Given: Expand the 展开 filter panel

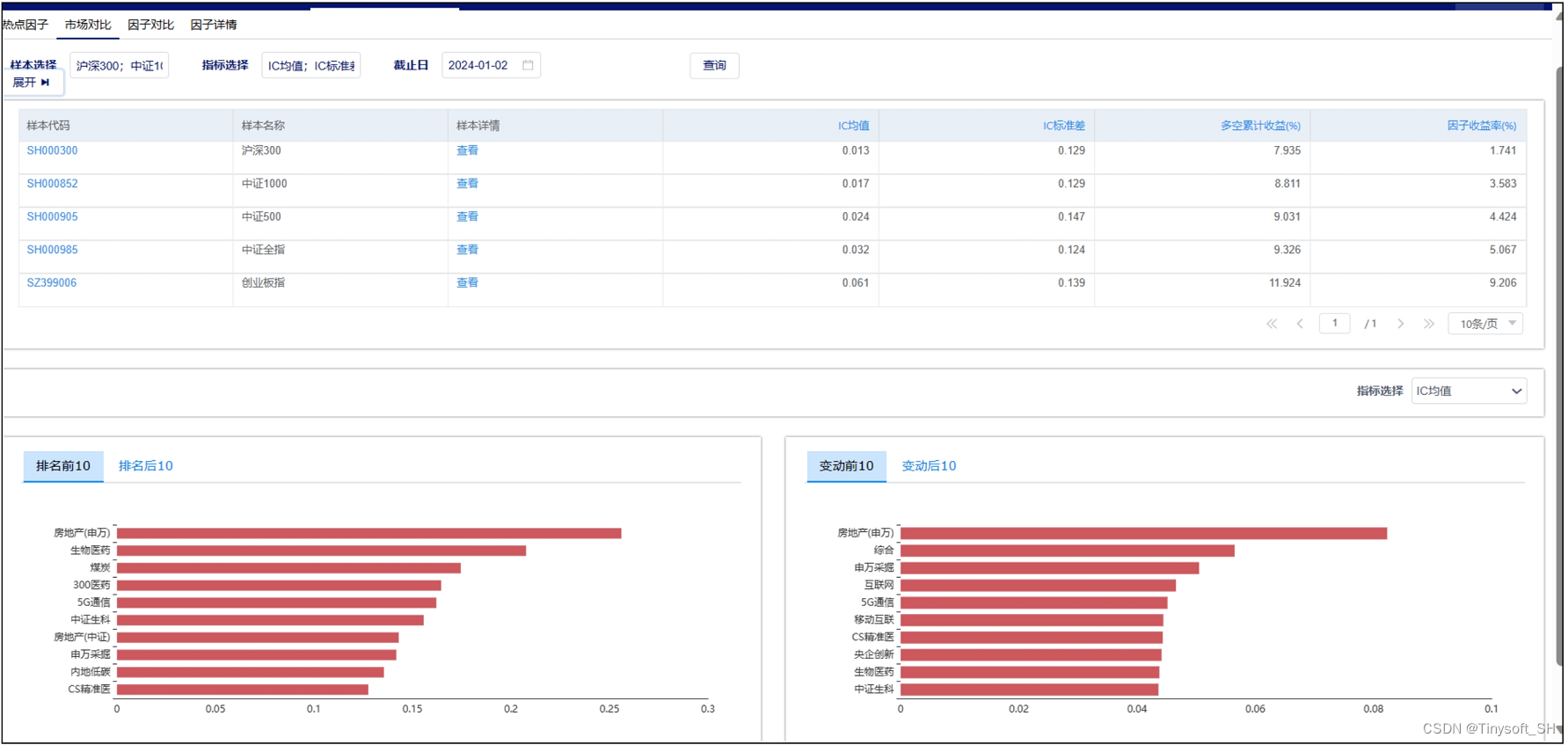Looking at the screenshot, I should point(32,83).
